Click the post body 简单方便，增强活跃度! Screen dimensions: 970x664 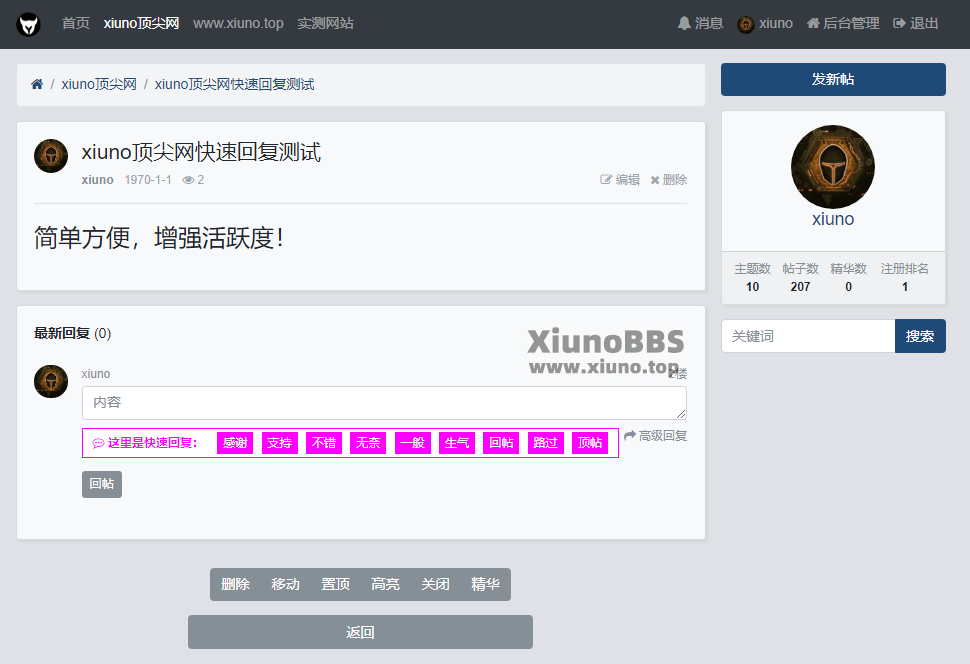(159, 238)
